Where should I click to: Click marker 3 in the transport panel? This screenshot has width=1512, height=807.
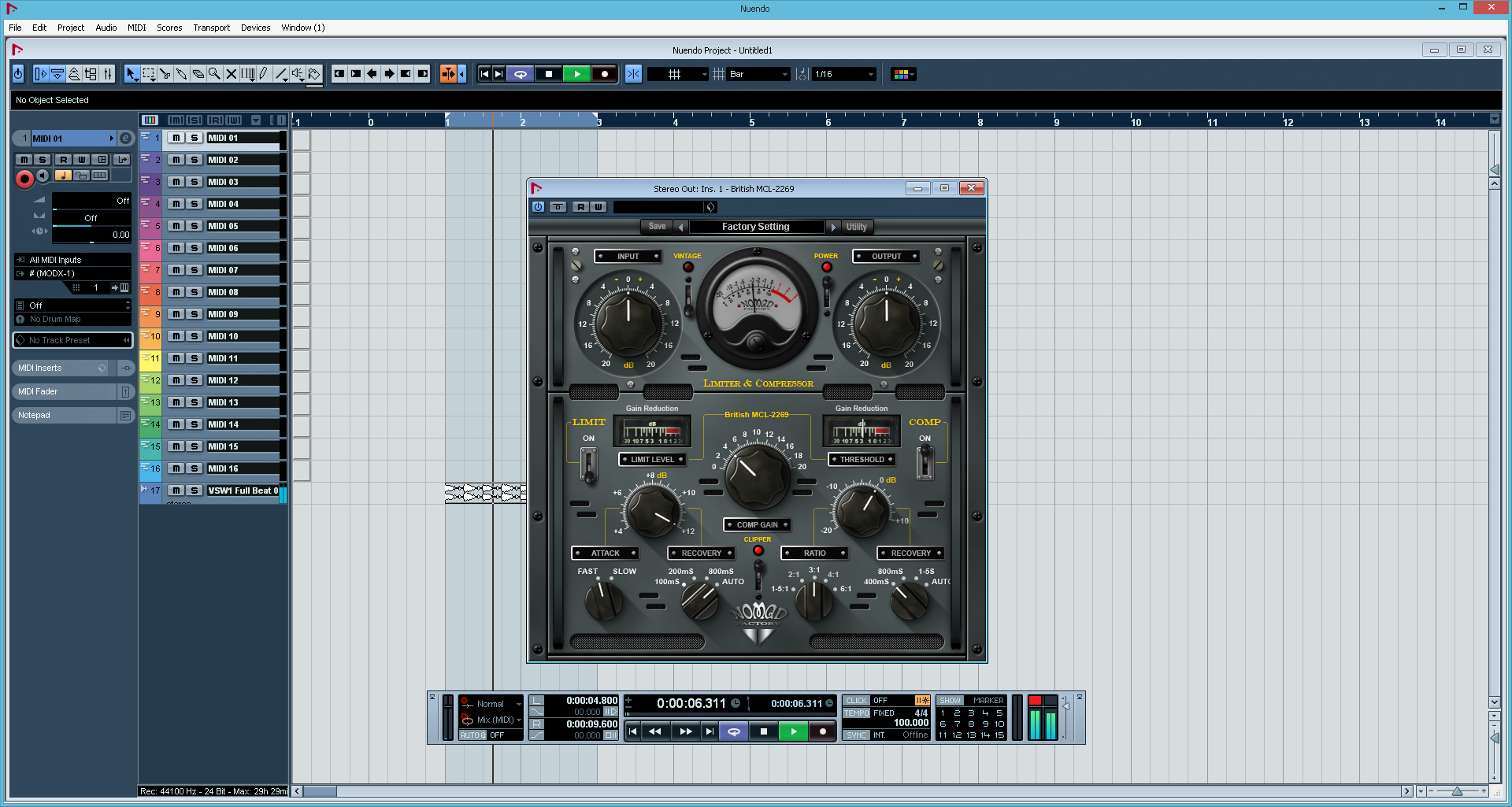(971, 713)
